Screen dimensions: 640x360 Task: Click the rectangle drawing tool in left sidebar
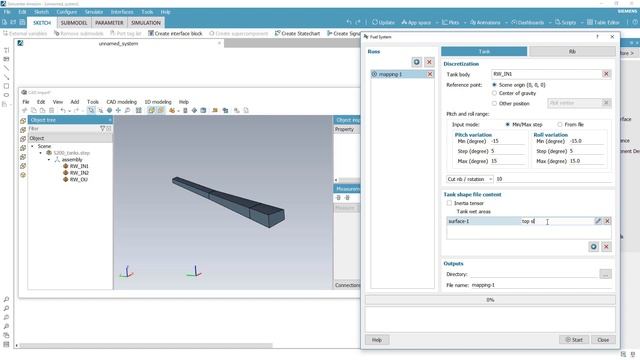pos(6,86)
